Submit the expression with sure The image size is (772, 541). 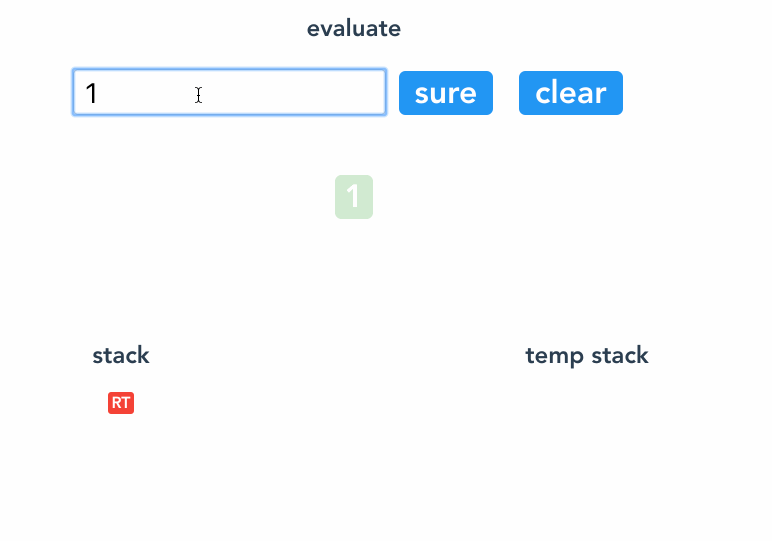(446, 93)
